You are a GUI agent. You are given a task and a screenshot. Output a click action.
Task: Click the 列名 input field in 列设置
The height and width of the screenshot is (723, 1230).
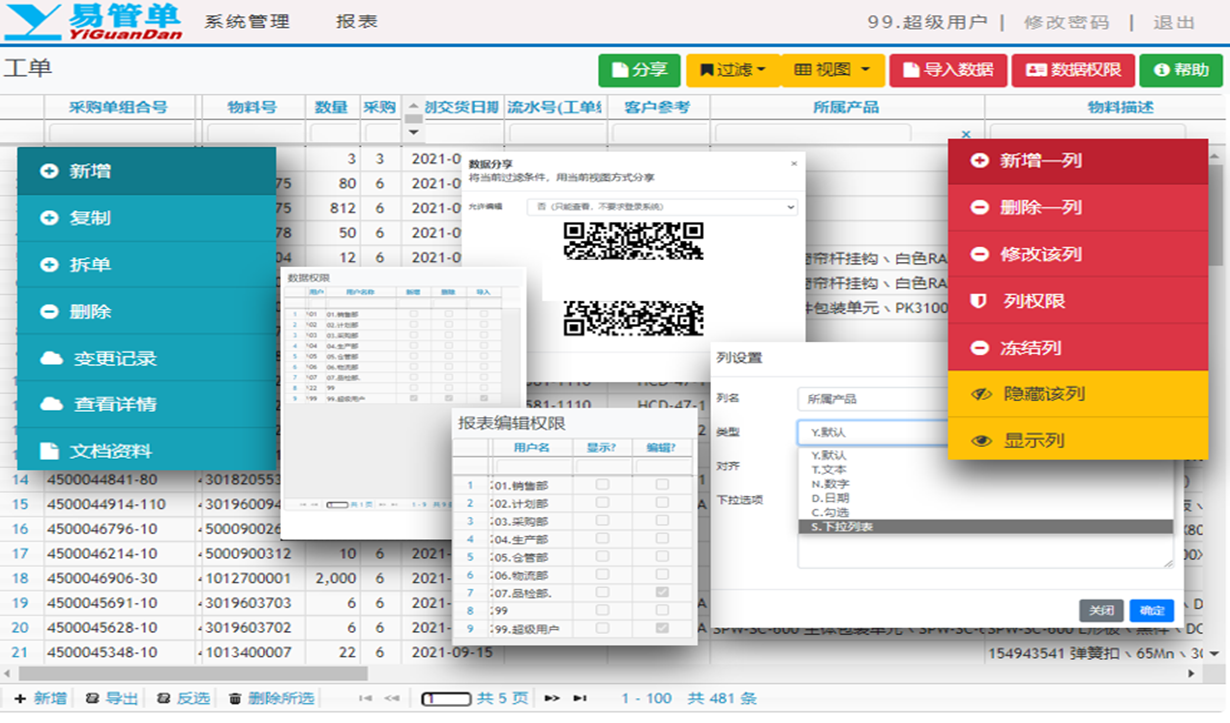click(x=870, y=399)
